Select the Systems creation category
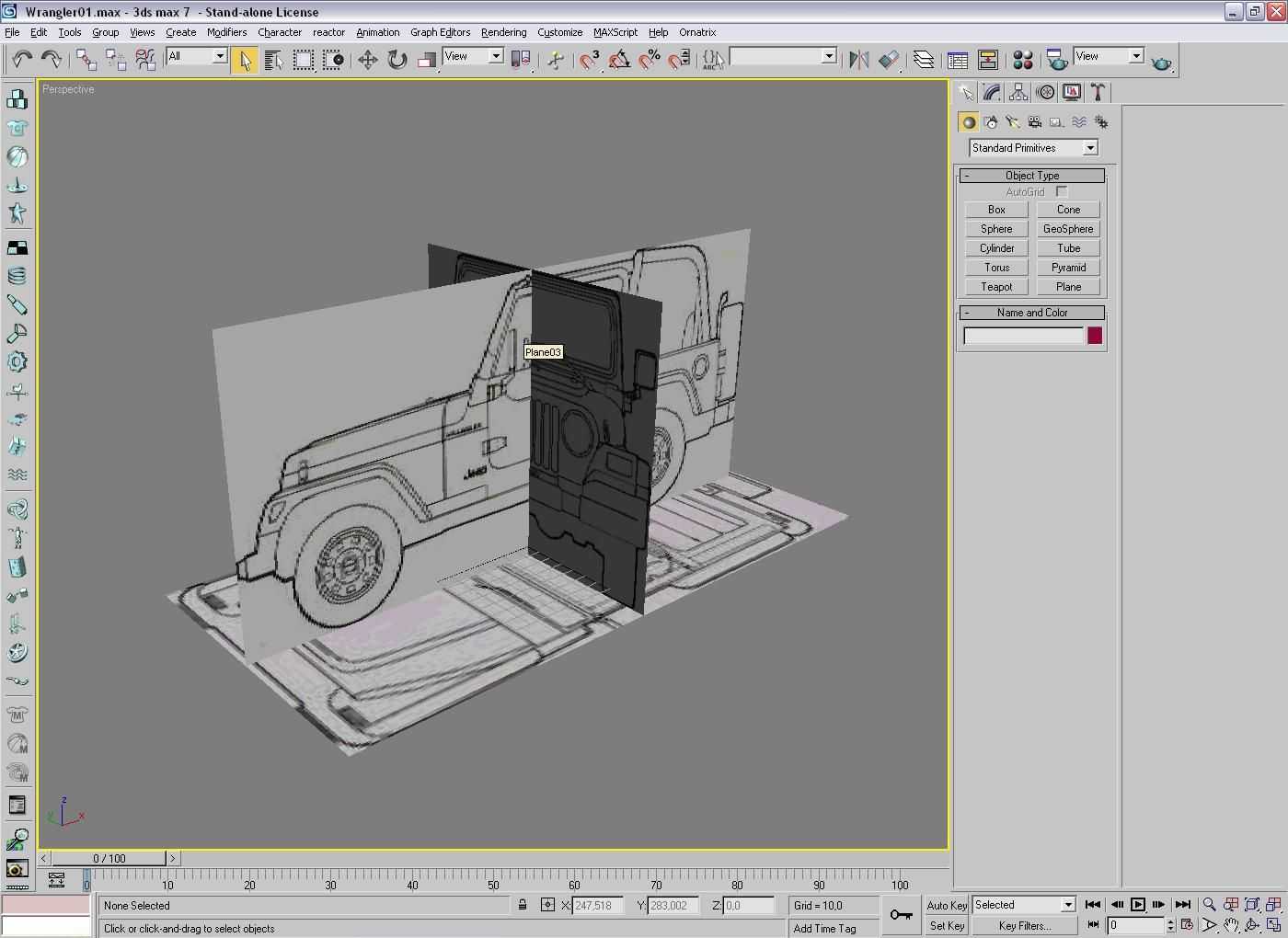The image size is (1288, 938). pyautogui.click(x=1101, y=122)
